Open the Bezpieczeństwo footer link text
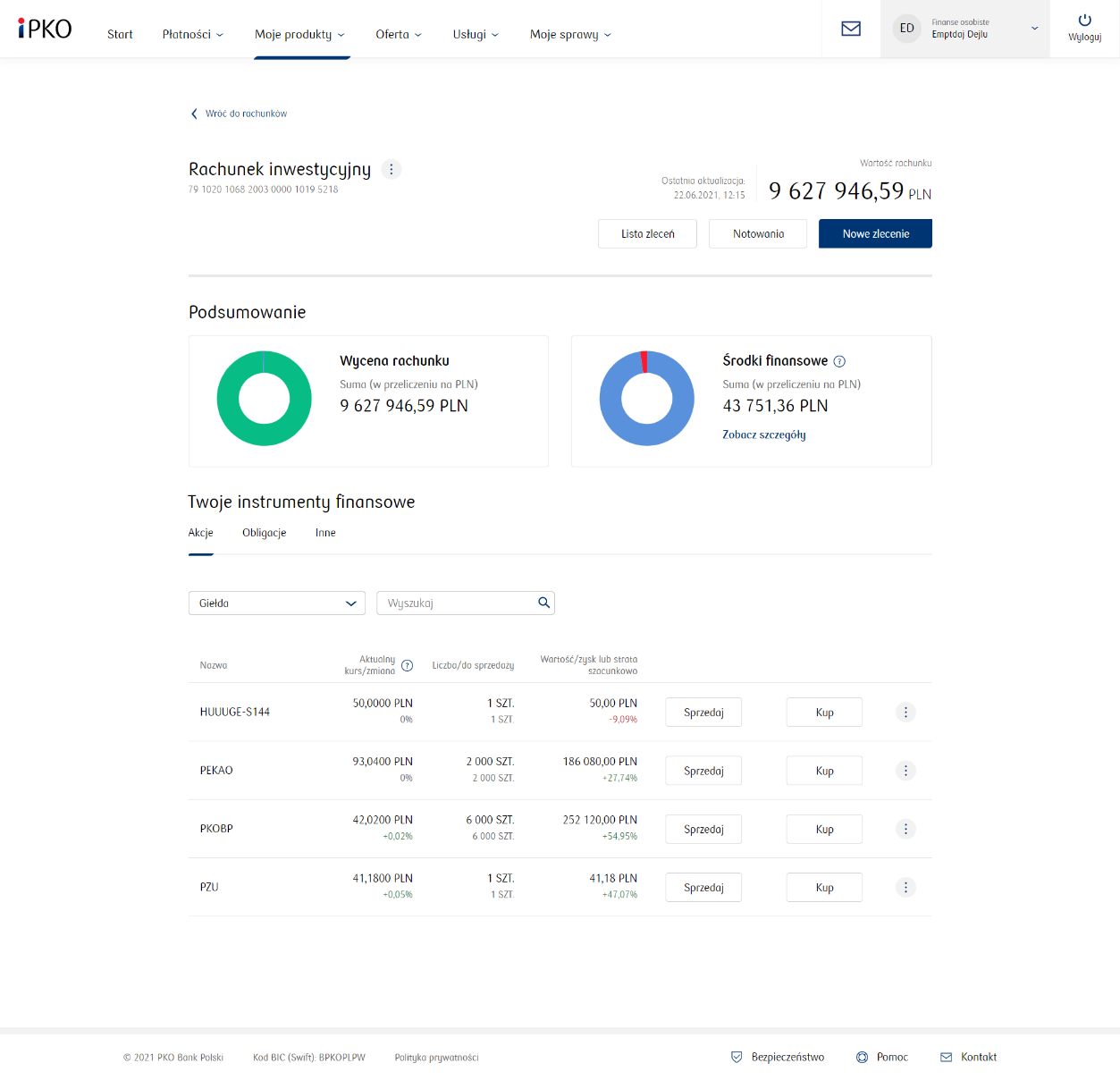1120x1080 pixels. 787,1057
